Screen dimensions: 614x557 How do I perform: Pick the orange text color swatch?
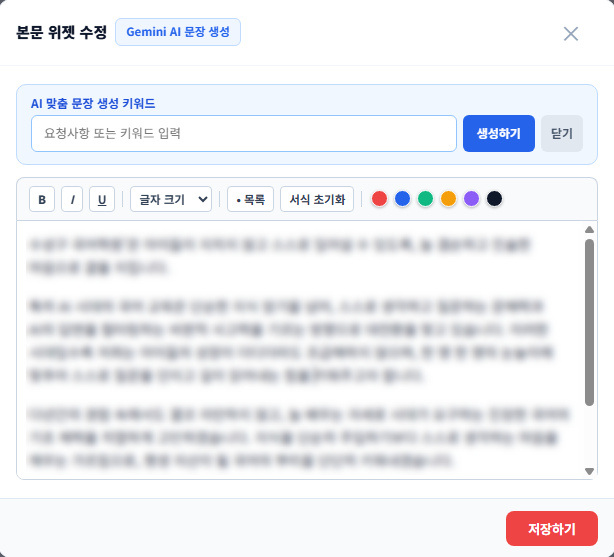click(x=448, y=199)
